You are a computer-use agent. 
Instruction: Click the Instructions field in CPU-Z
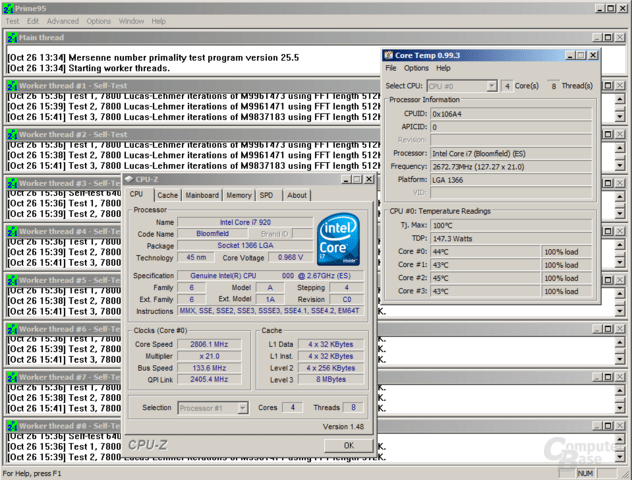tap(270, 311)
